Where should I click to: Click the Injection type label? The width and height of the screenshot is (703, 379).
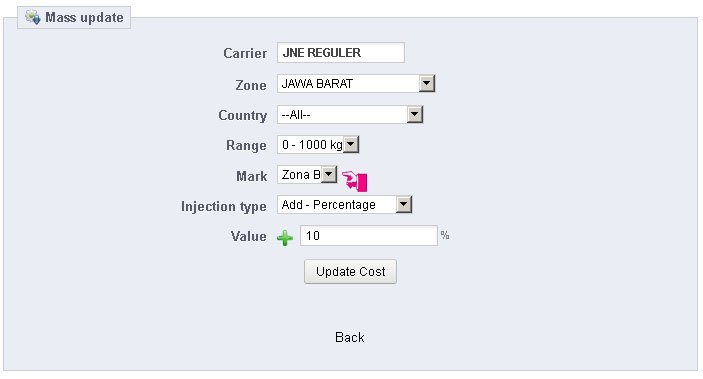(x=224, y=206)
